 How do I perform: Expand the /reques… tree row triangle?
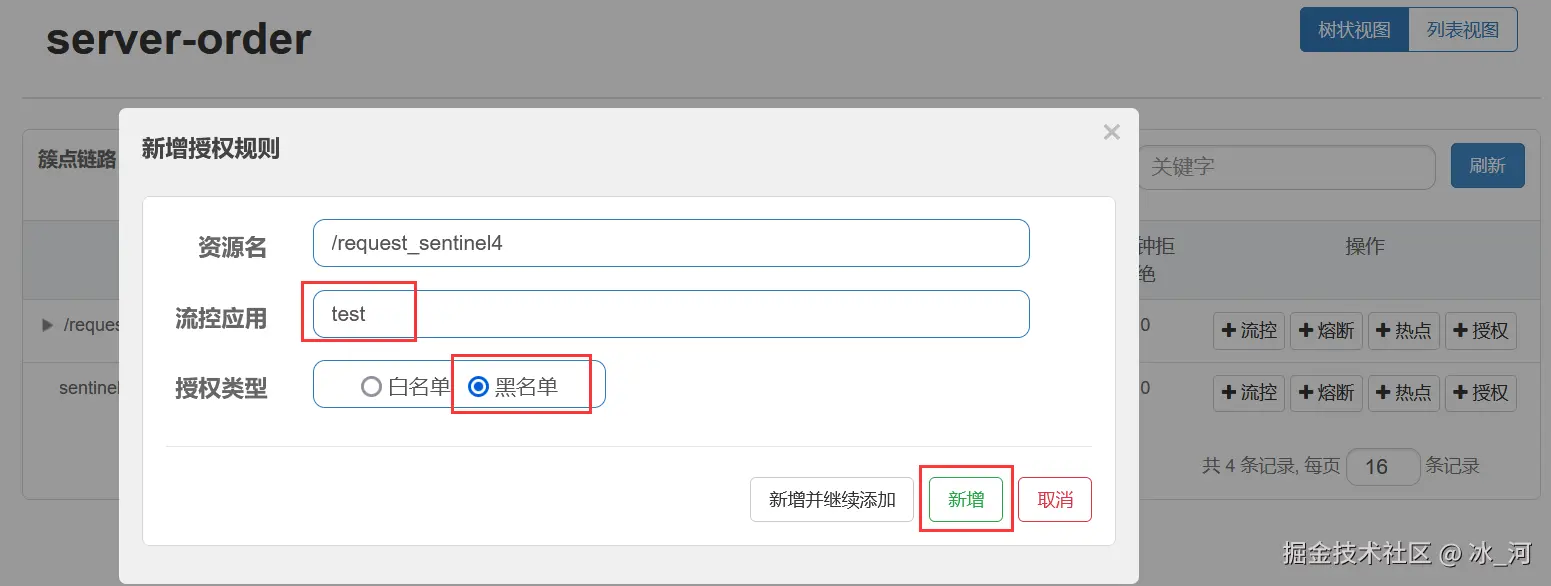pos(47,325)
